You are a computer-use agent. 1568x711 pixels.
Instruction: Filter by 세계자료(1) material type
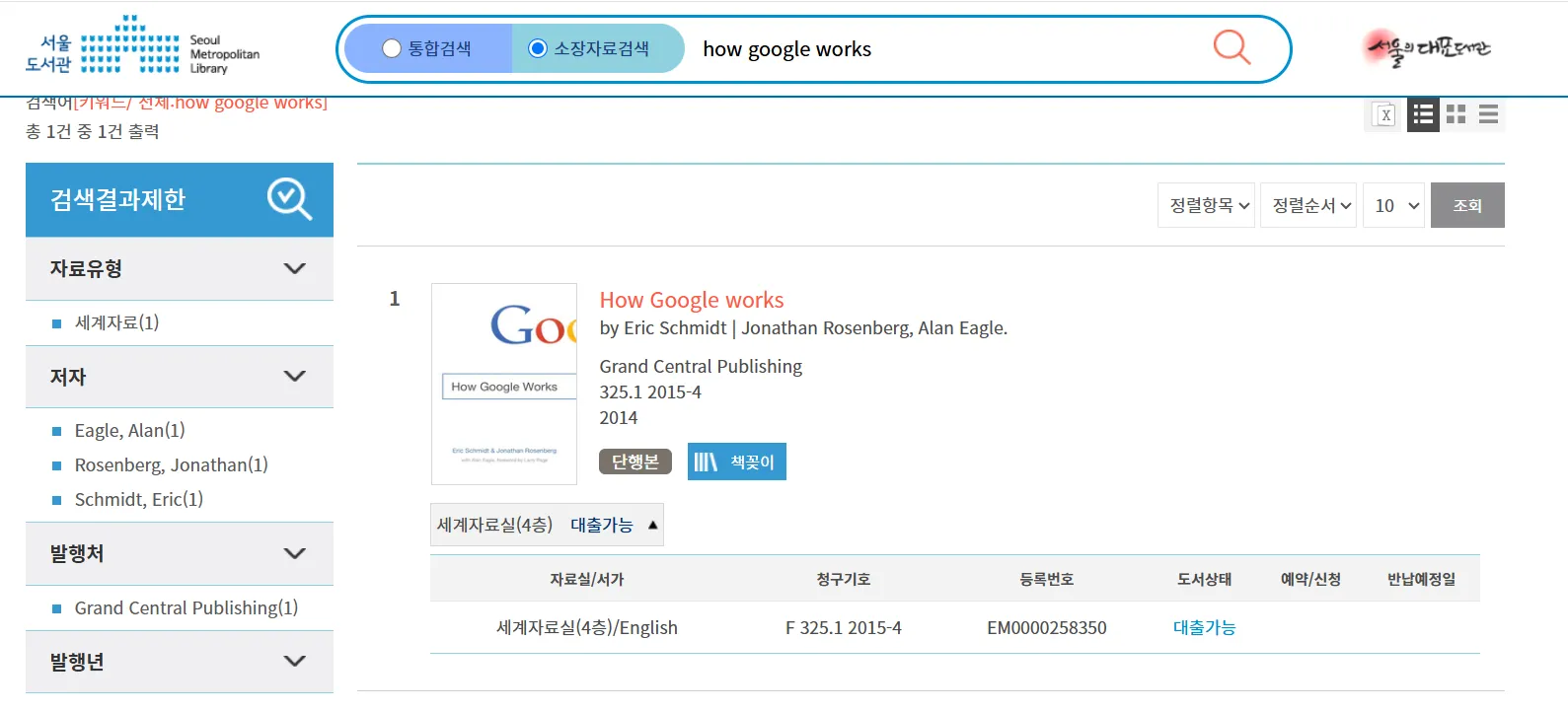(116, 322)
